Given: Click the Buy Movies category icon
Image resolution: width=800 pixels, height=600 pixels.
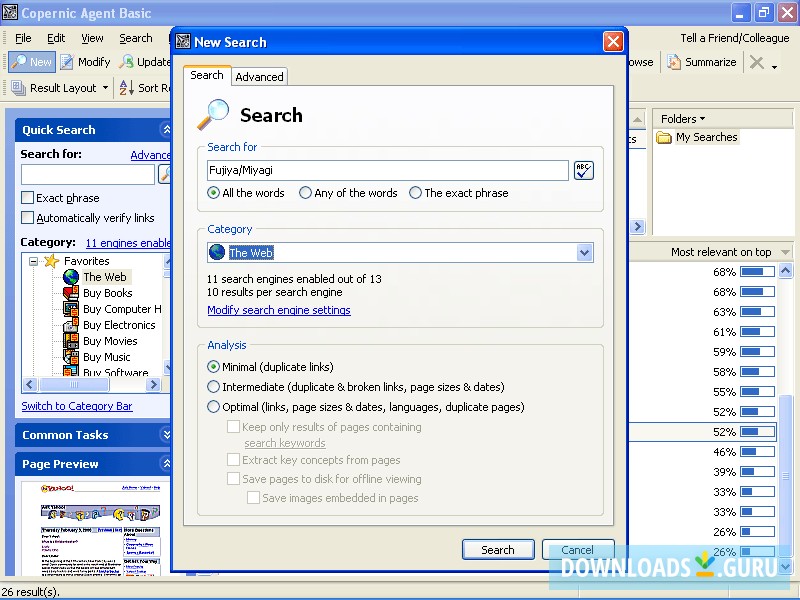Looking at the screenshot, I should click(71, 341).
